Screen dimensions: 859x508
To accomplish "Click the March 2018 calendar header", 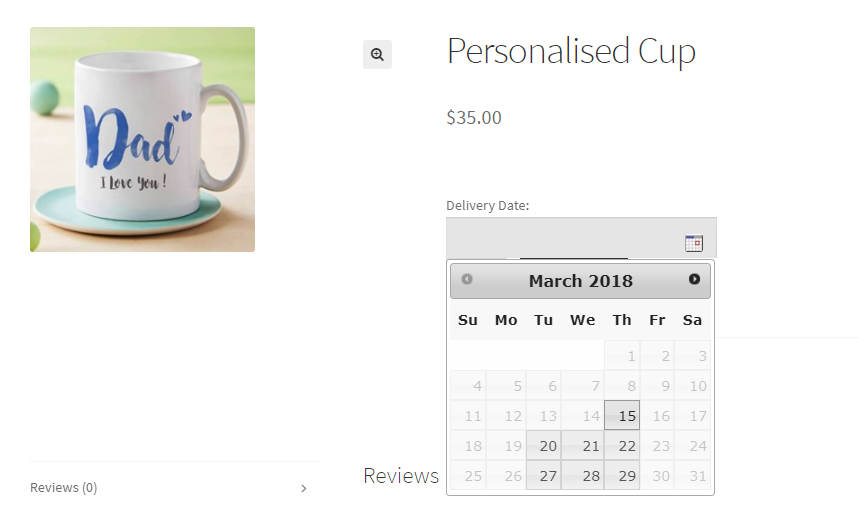I will click(580, 281).
